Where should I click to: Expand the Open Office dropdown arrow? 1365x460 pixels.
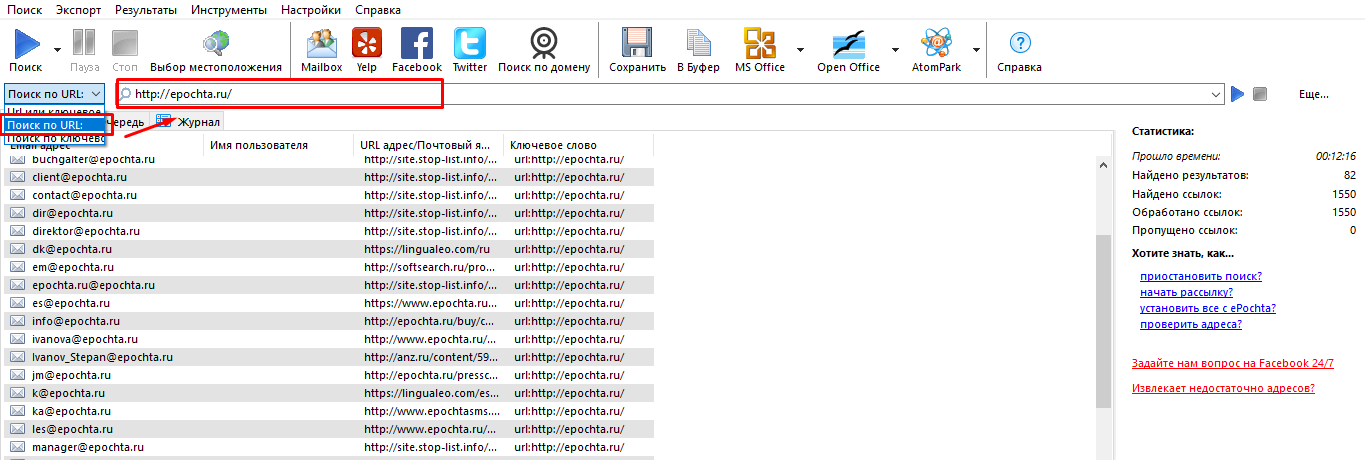tap(896, 49)
